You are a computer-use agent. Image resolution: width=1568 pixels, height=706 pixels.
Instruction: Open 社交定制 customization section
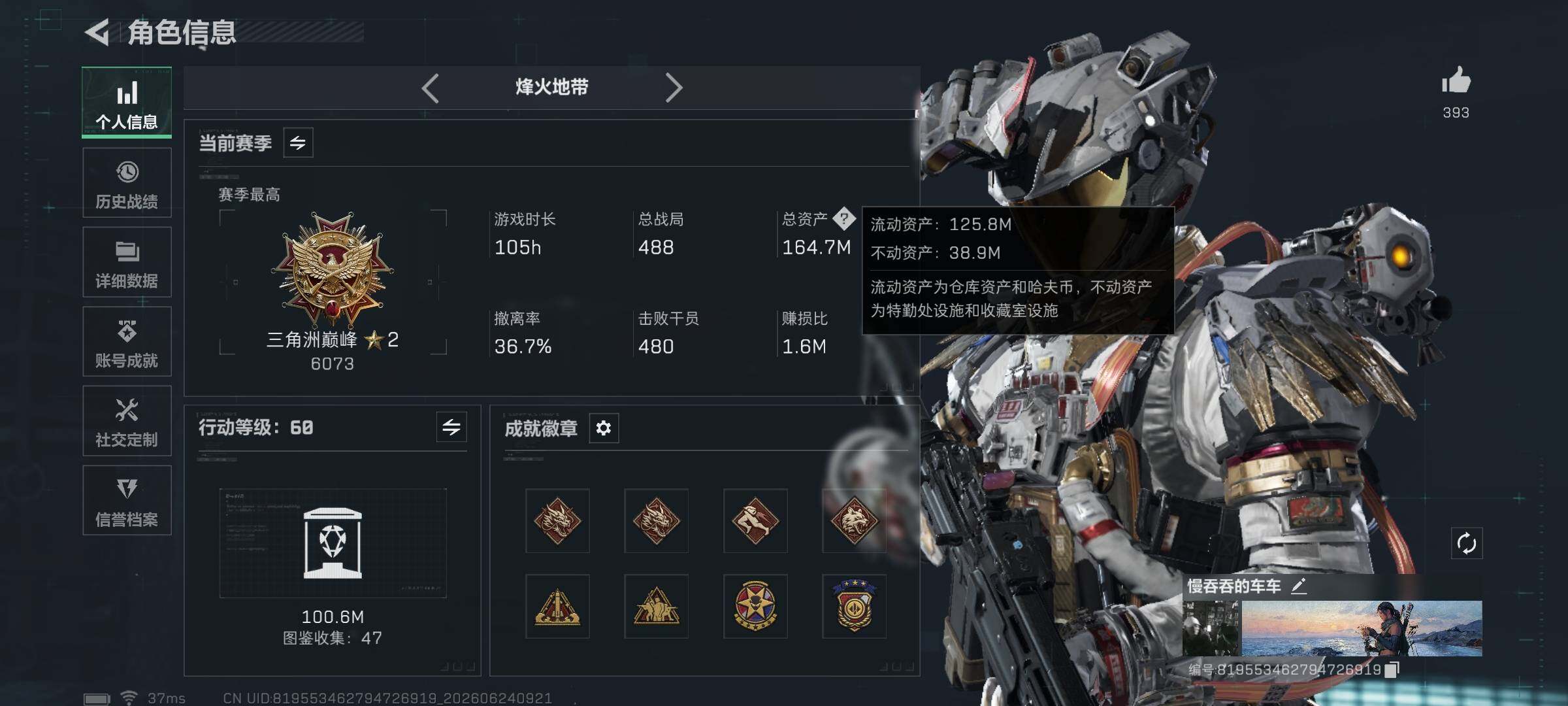click(127, 421)
